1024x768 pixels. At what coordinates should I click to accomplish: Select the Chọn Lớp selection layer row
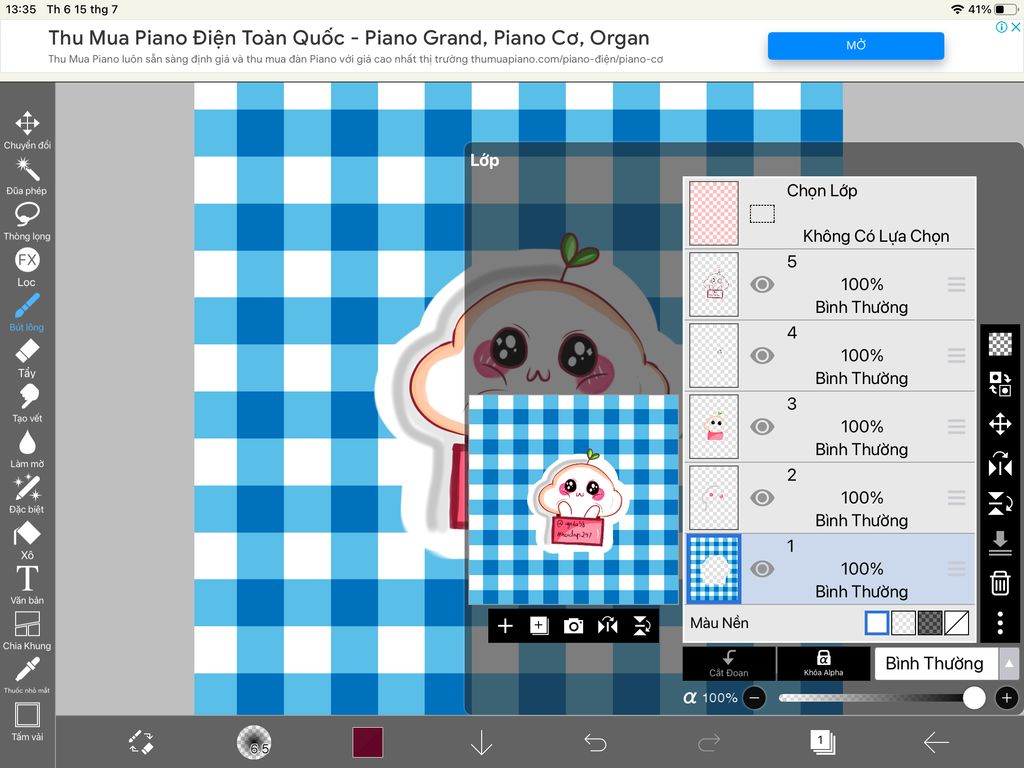[830, 214]
